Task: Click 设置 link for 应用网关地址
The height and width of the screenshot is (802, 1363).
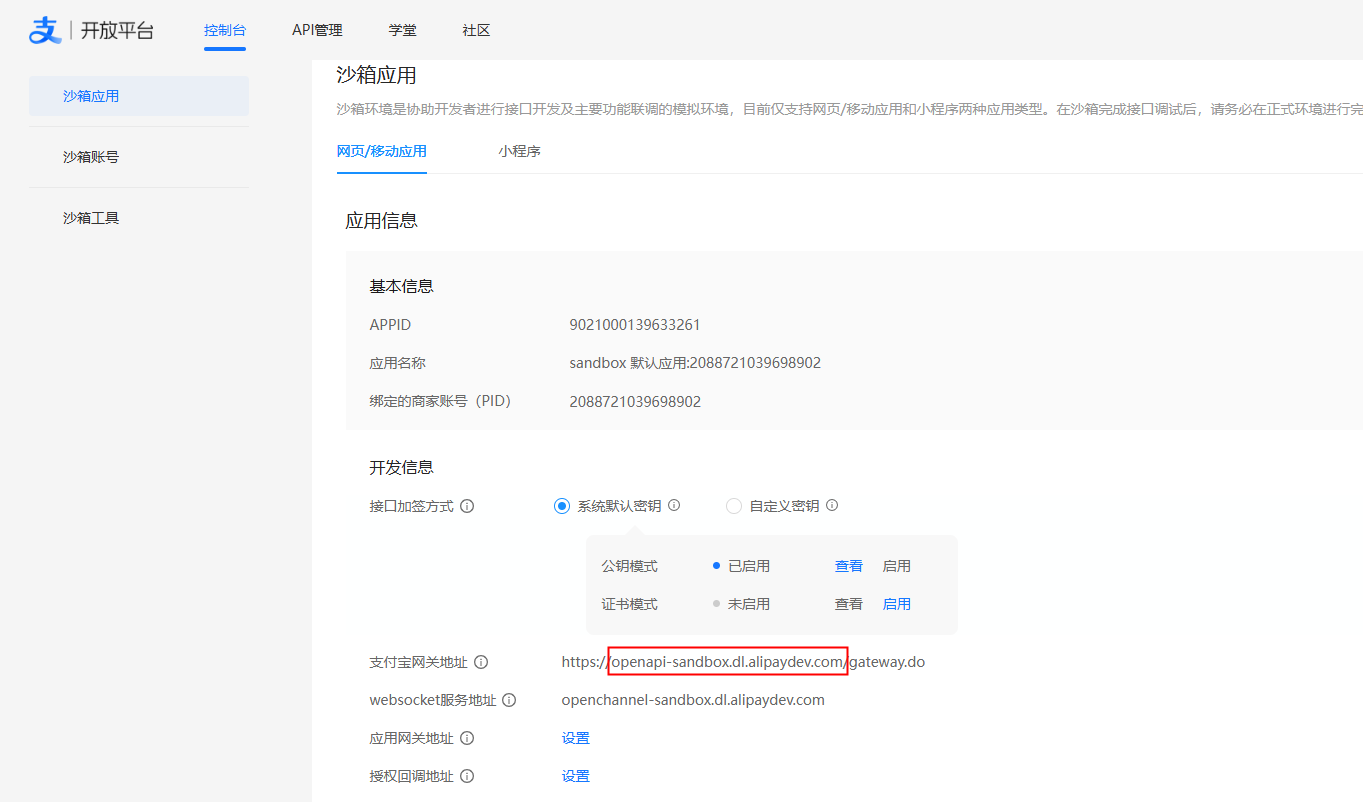Action: (576, 738)
